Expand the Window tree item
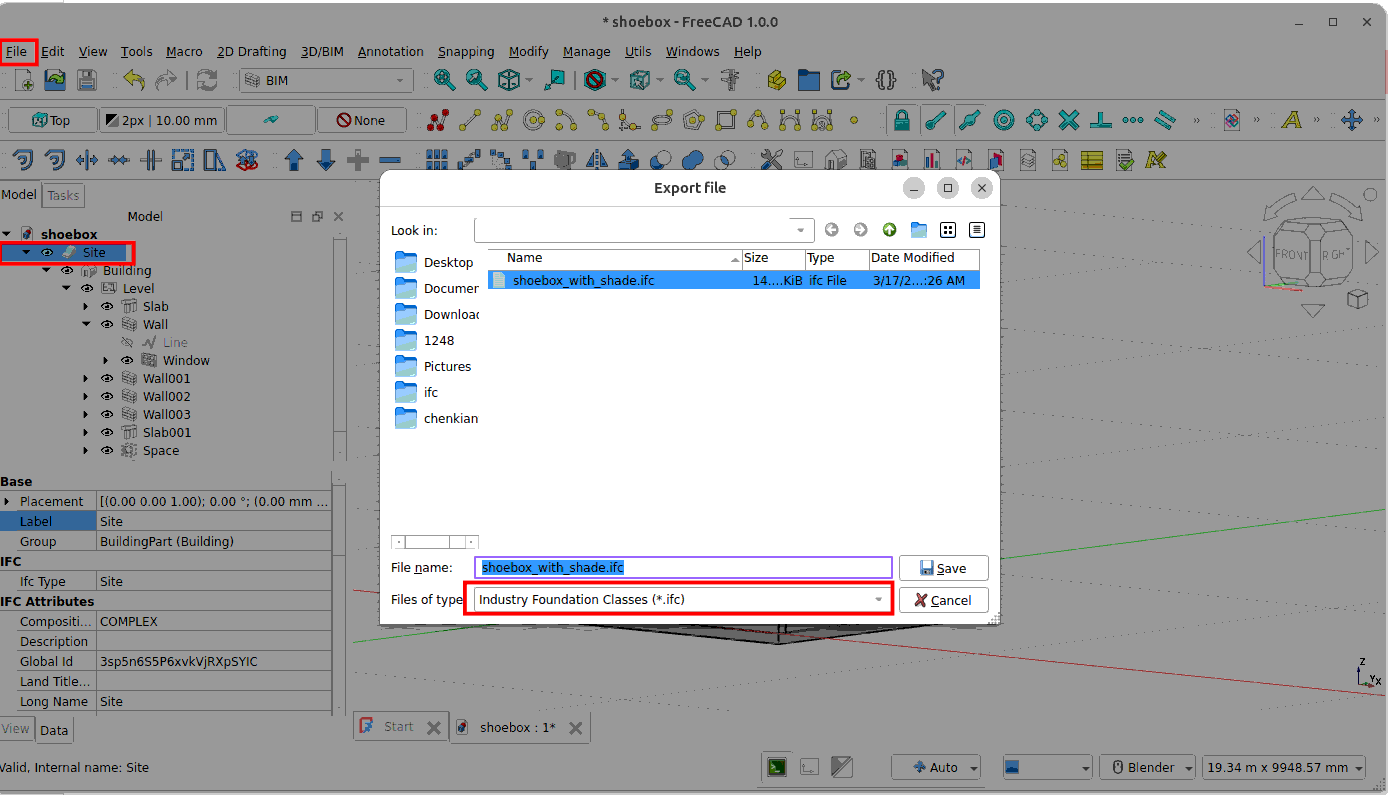This screenshot has width=1388, height=795. click(106, 361)
